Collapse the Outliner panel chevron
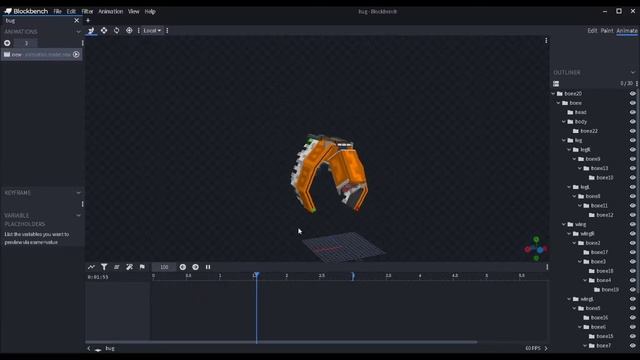 point(633,73)
